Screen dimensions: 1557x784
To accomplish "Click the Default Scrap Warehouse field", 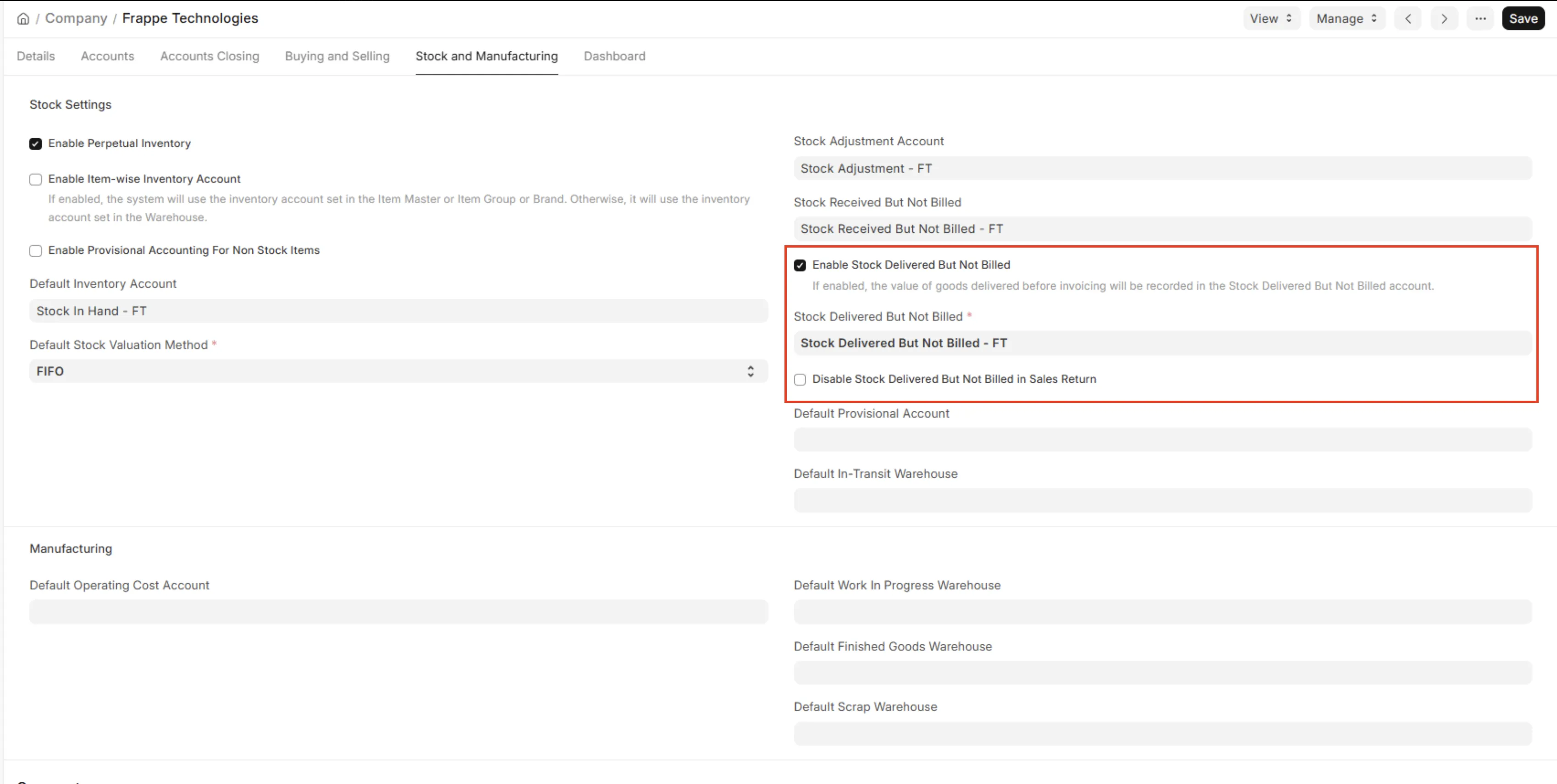I will pyautogui.click(x=1163, y=733).
